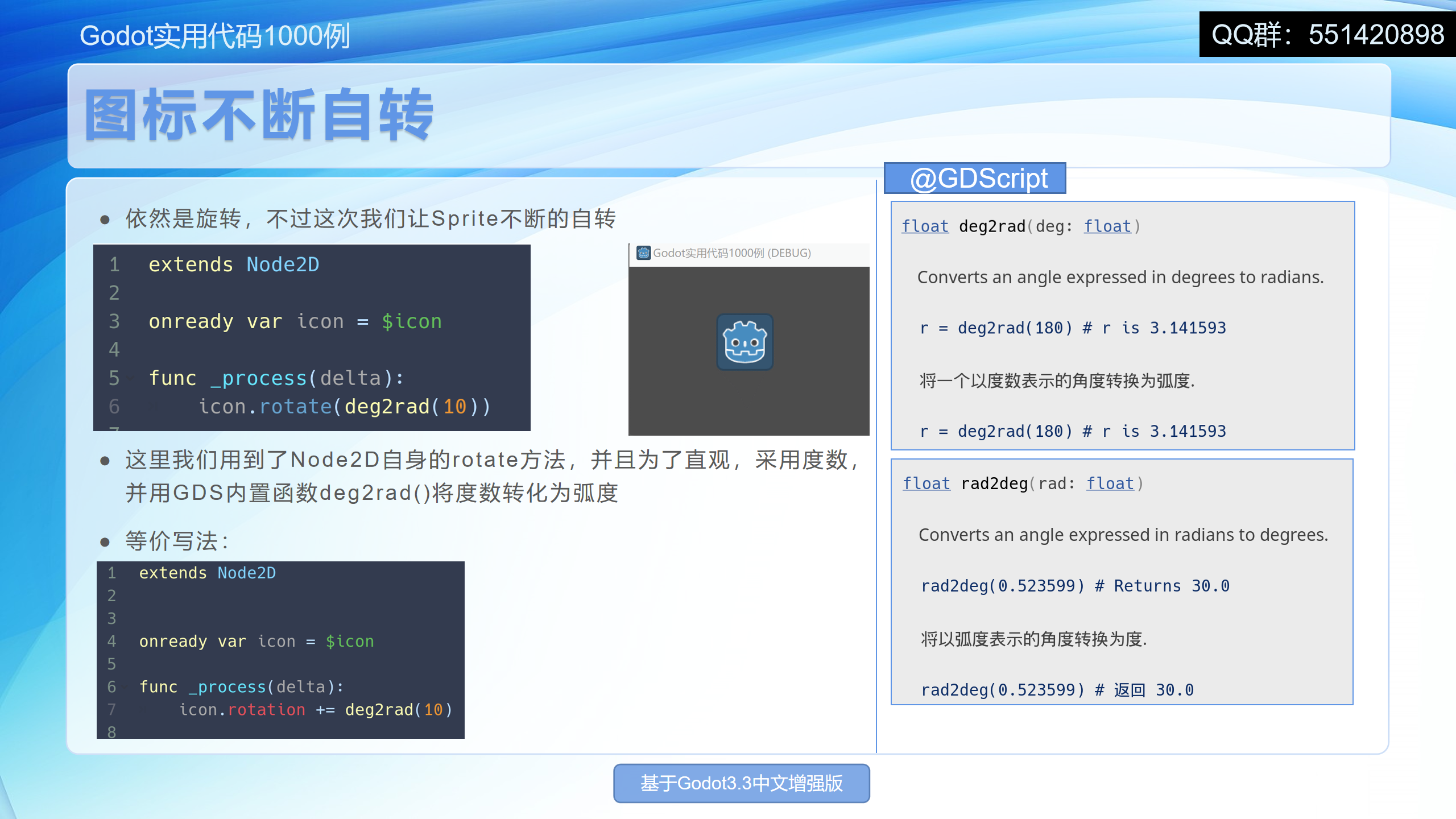Image resolution: width=1456 pixels, height=819 pixels.
Task: Open the float parameter type link of rad2deg
Action: [x=1110, y=483]
